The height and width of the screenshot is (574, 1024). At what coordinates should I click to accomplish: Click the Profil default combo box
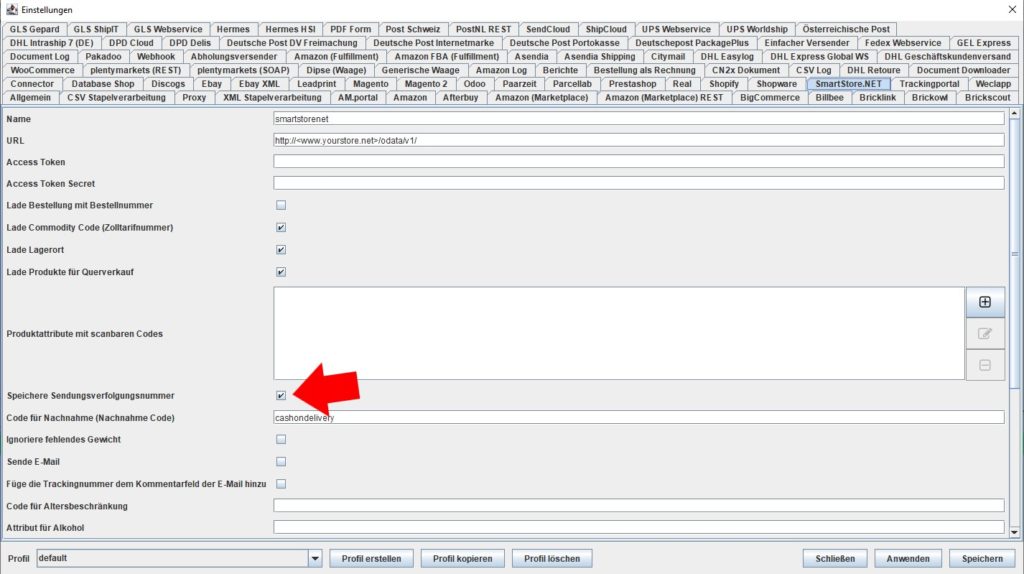click(x=179, y=558)
